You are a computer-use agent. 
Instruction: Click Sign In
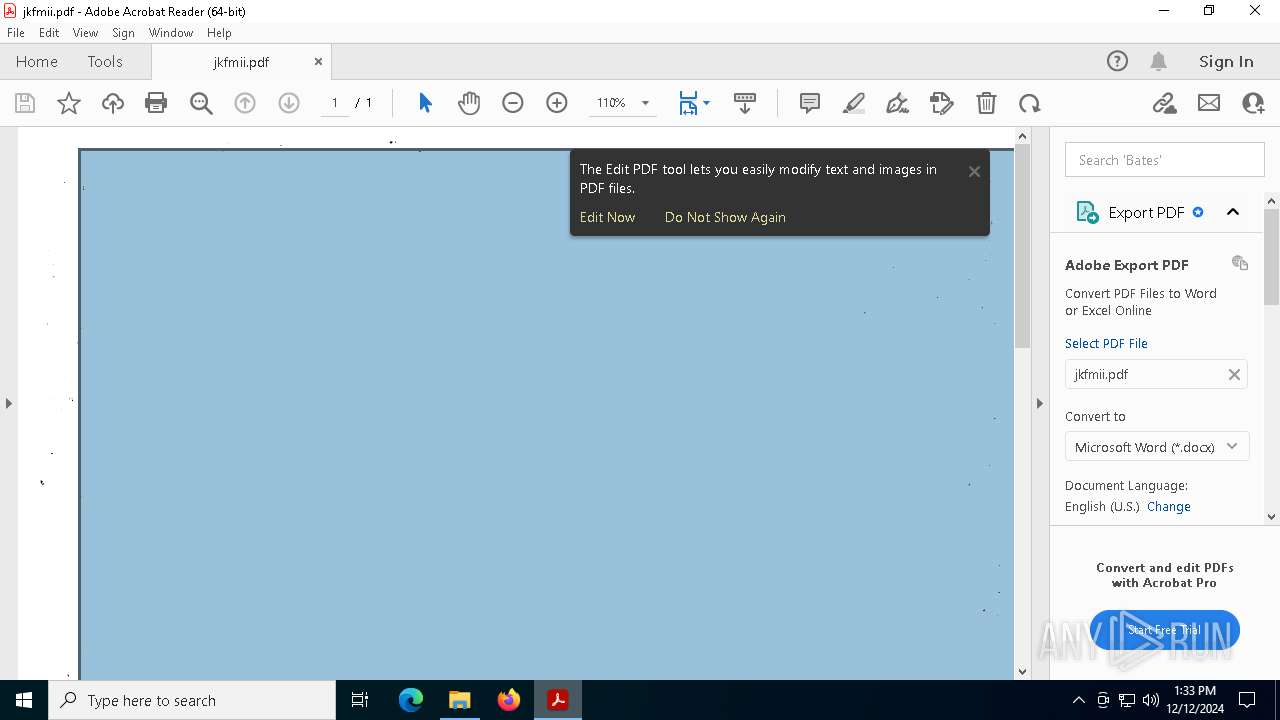(1226, 61)
